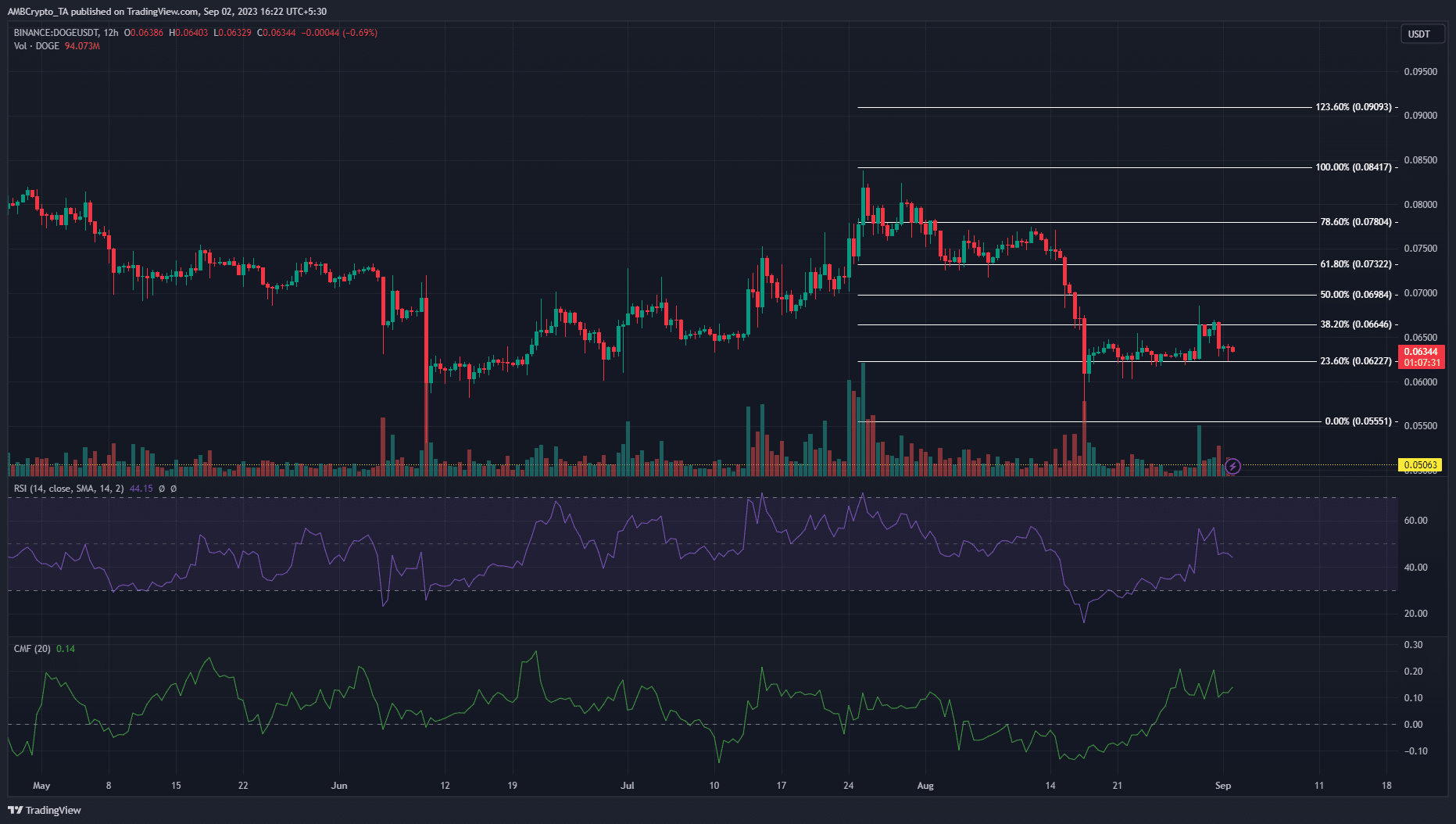Click the RSI value 44.15

click(x=141, y=489)
